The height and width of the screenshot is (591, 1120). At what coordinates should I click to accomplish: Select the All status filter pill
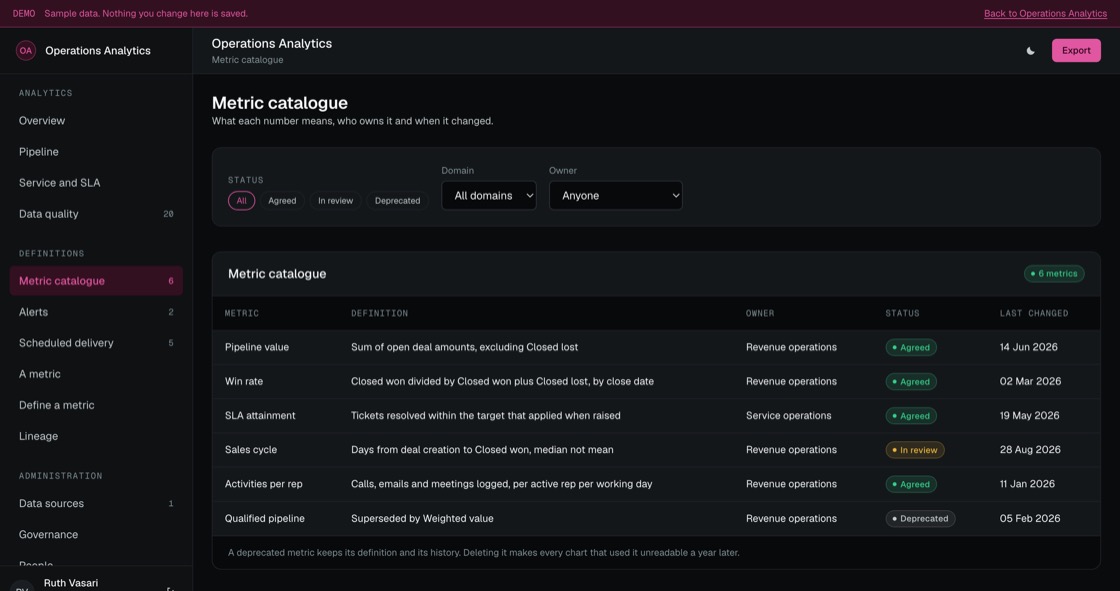[x=241, y=201]
